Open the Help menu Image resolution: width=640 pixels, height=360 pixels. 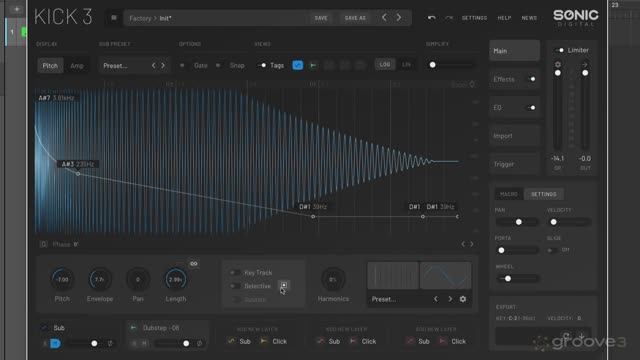coord(504,18)
